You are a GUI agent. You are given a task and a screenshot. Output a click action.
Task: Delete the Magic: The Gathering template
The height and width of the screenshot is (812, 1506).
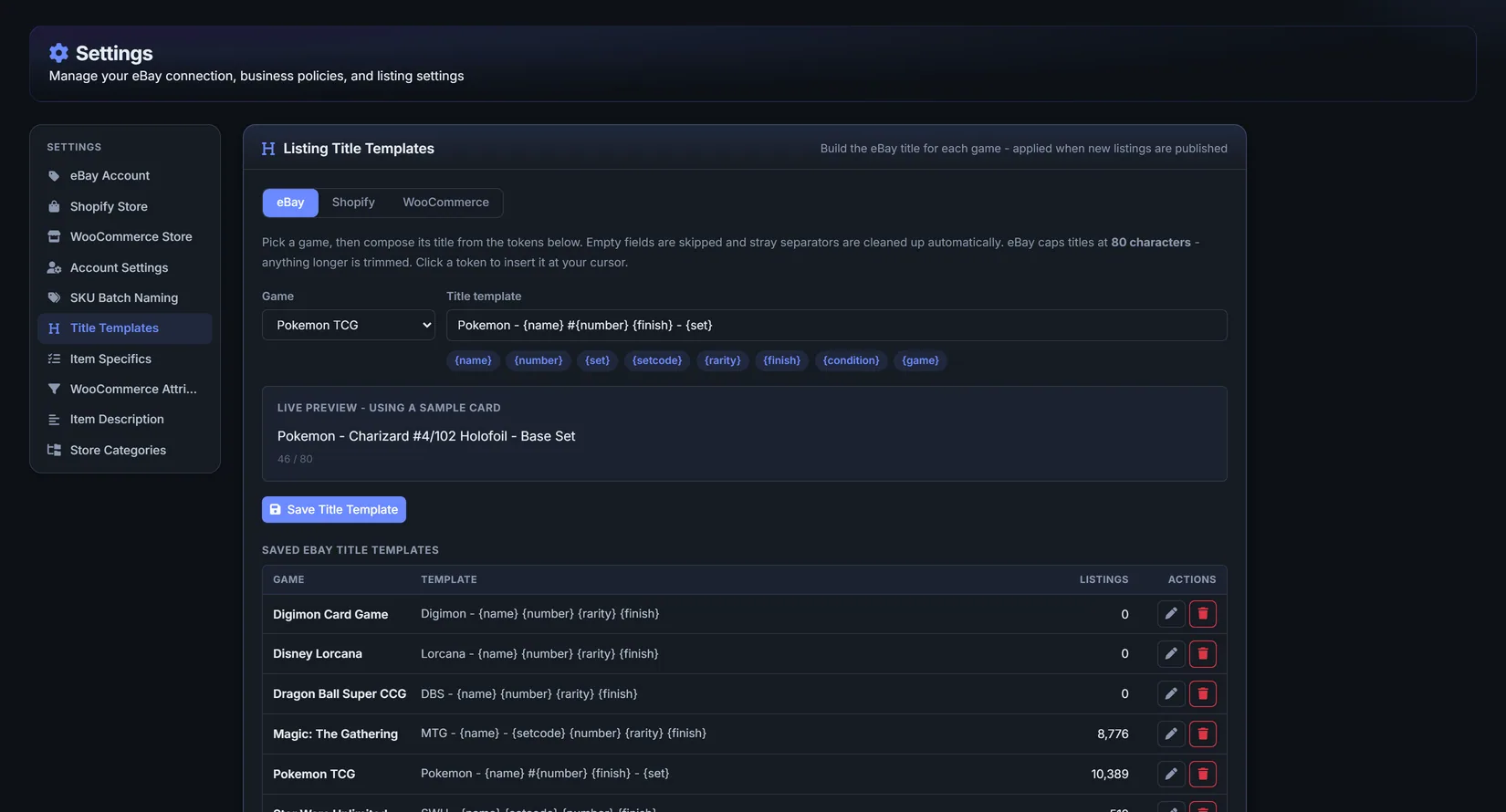pos(1203,734)
